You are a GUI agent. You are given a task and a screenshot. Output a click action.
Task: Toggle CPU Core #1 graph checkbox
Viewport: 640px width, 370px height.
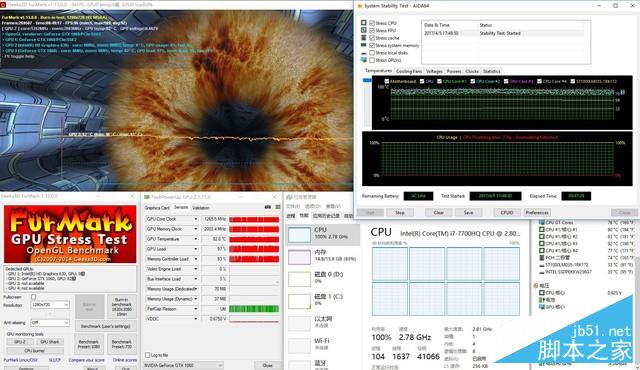coord(439,81)
